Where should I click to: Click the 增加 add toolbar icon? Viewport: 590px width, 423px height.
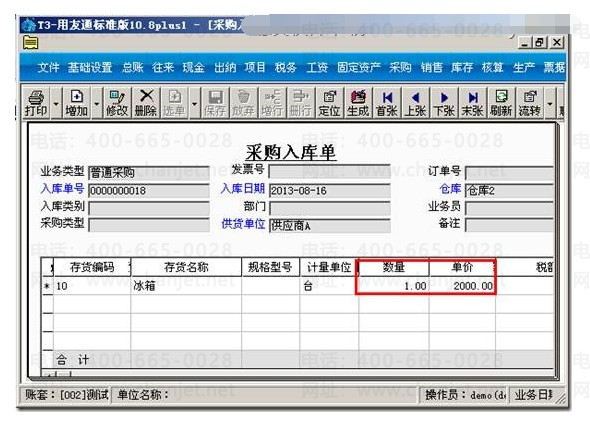click(x=76, y=103)
